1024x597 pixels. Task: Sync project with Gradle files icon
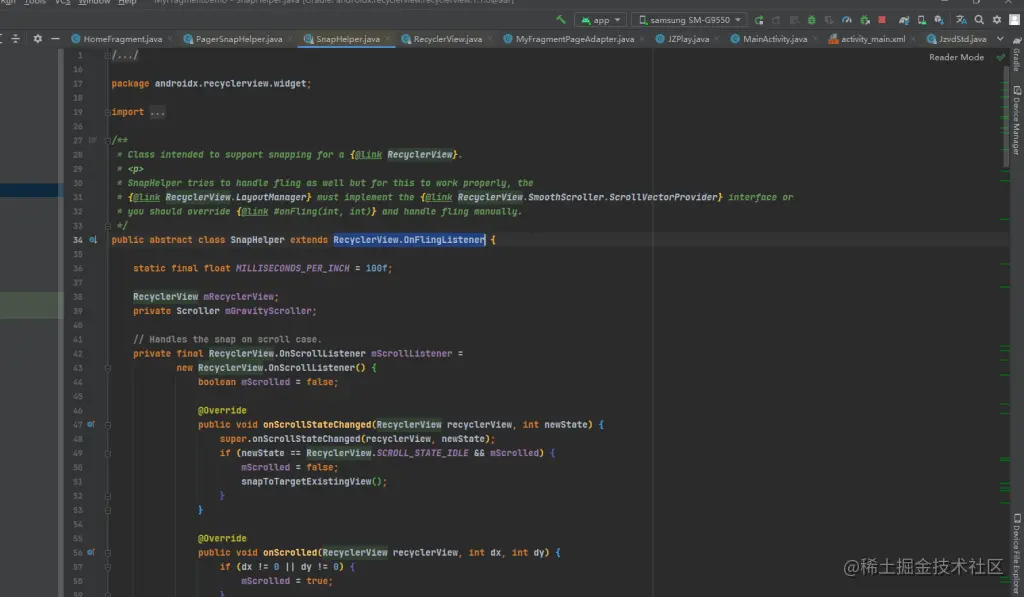(904, 20)
